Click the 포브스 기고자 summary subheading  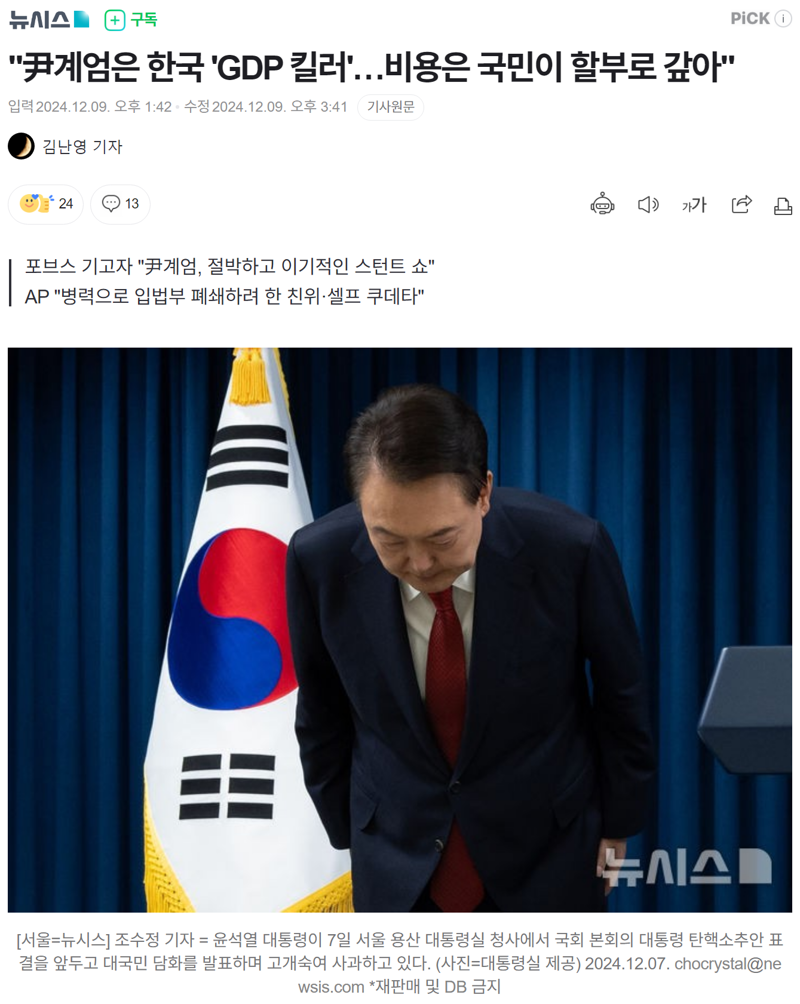point(230,266)
